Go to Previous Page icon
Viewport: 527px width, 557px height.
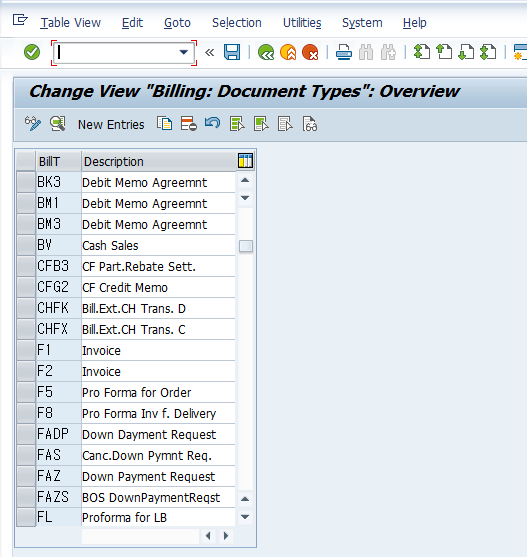[444, 52]
